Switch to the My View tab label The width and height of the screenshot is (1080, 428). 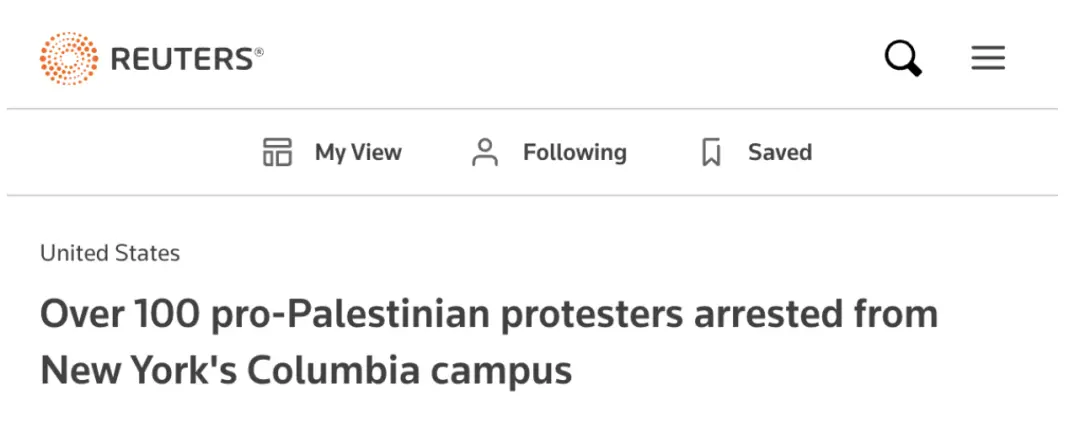coord(358,153)
